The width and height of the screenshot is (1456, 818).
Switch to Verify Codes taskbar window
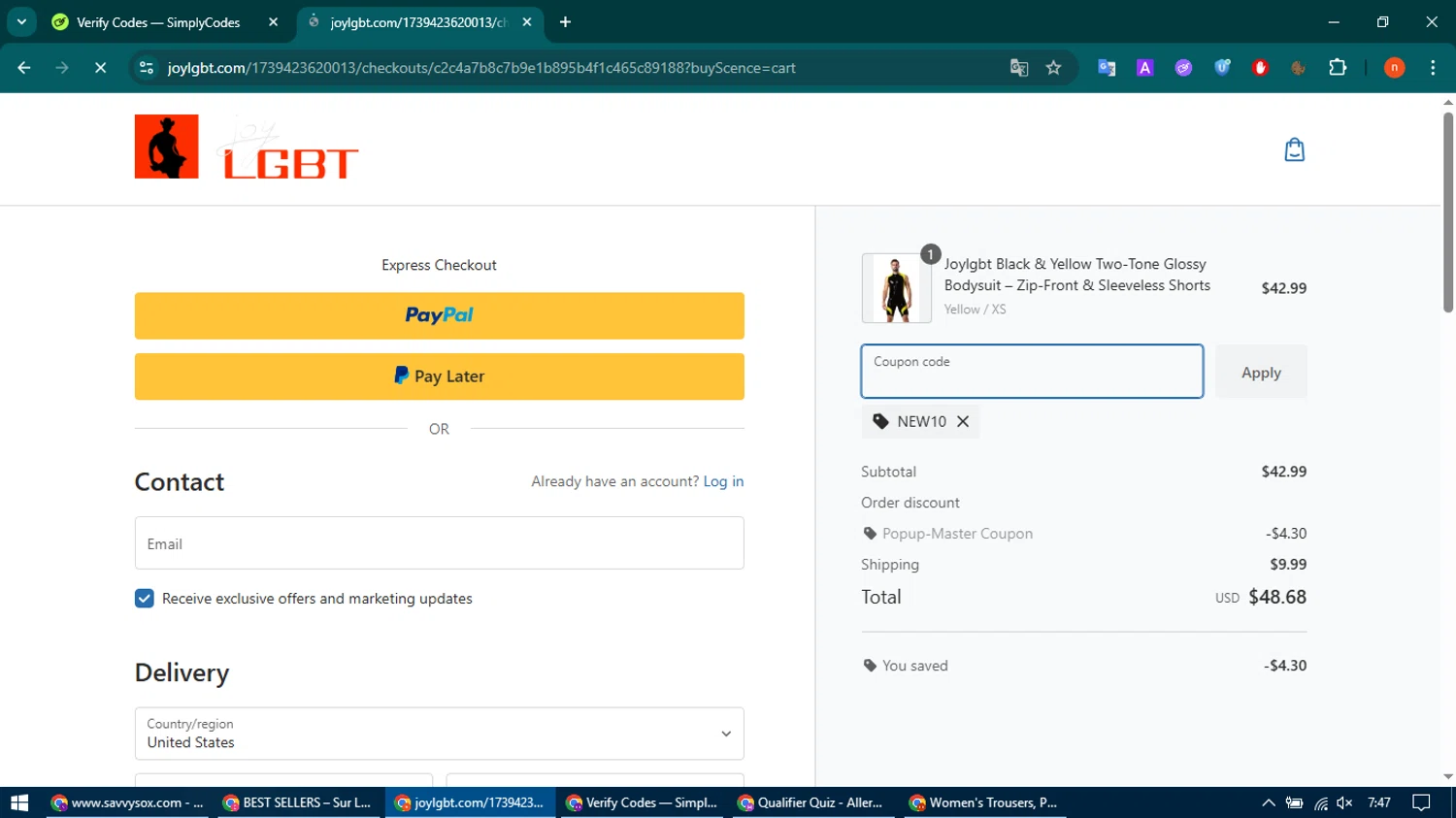coord(641,802)
